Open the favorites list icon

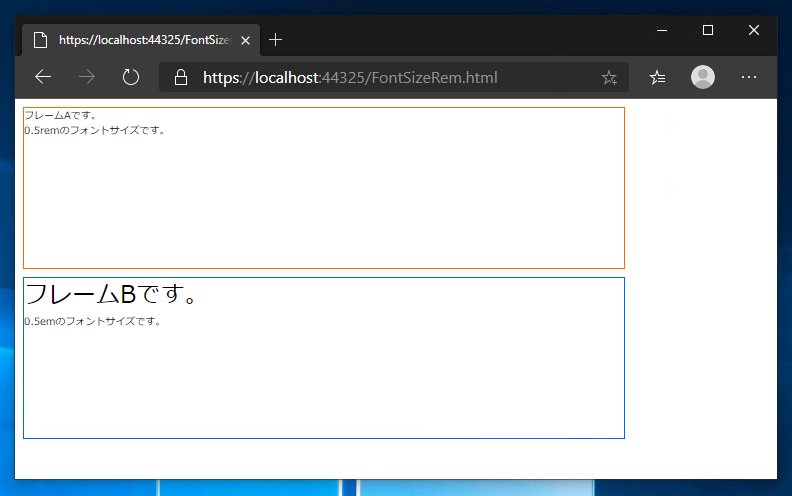point(657,77)
